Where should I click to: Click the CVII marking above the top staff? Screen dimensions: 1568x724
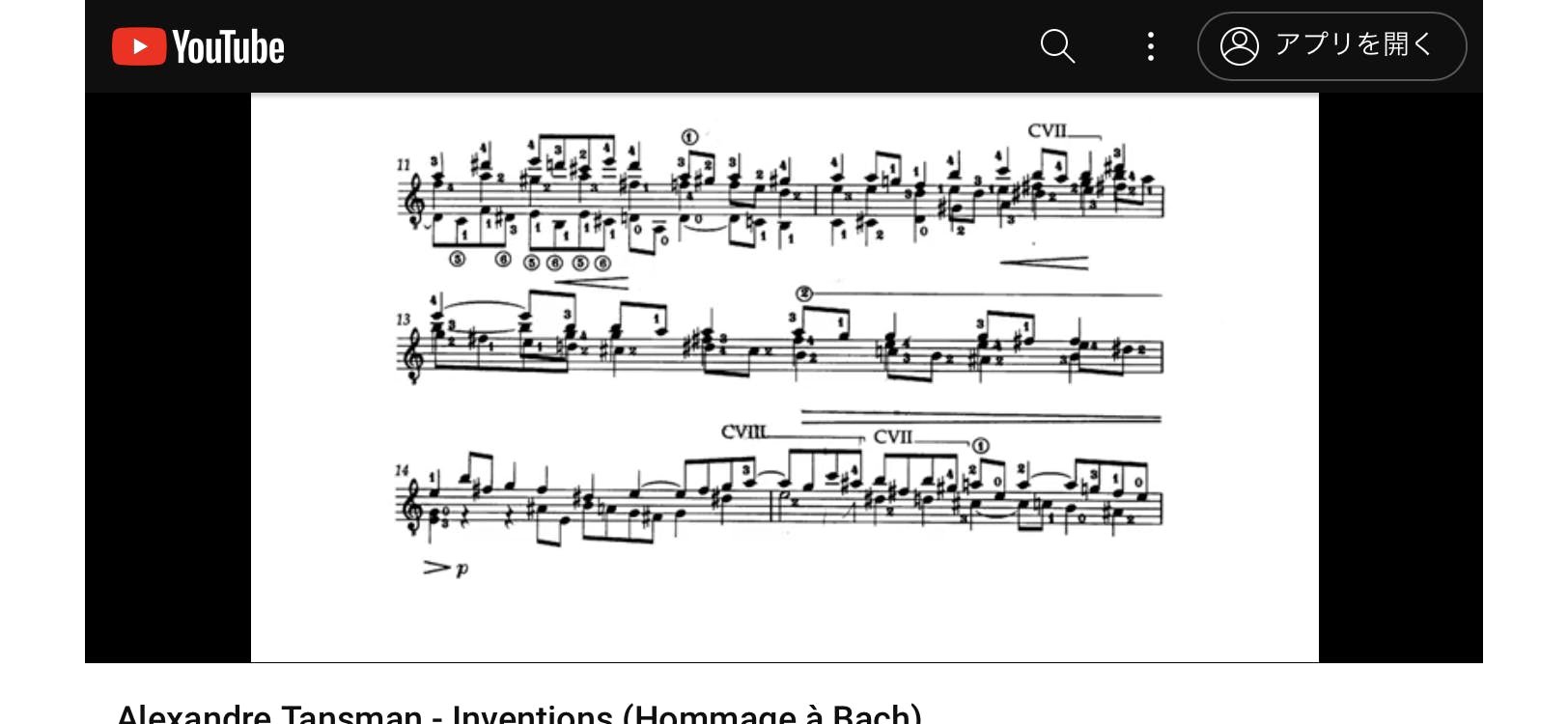tap(1047, 130)
